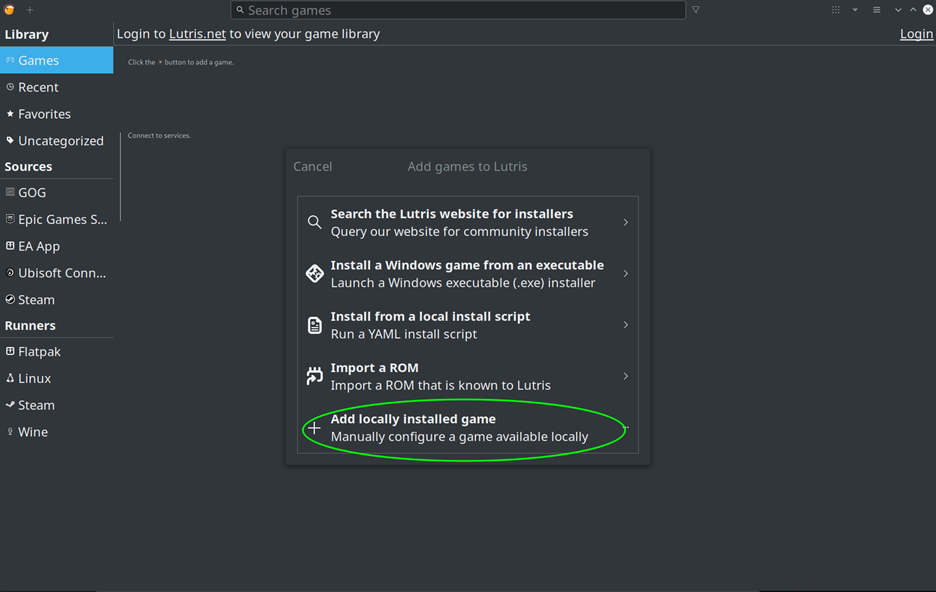Click inside the Search games field
This screenshot has height=592, width=936.
click(x=458, y=10)
